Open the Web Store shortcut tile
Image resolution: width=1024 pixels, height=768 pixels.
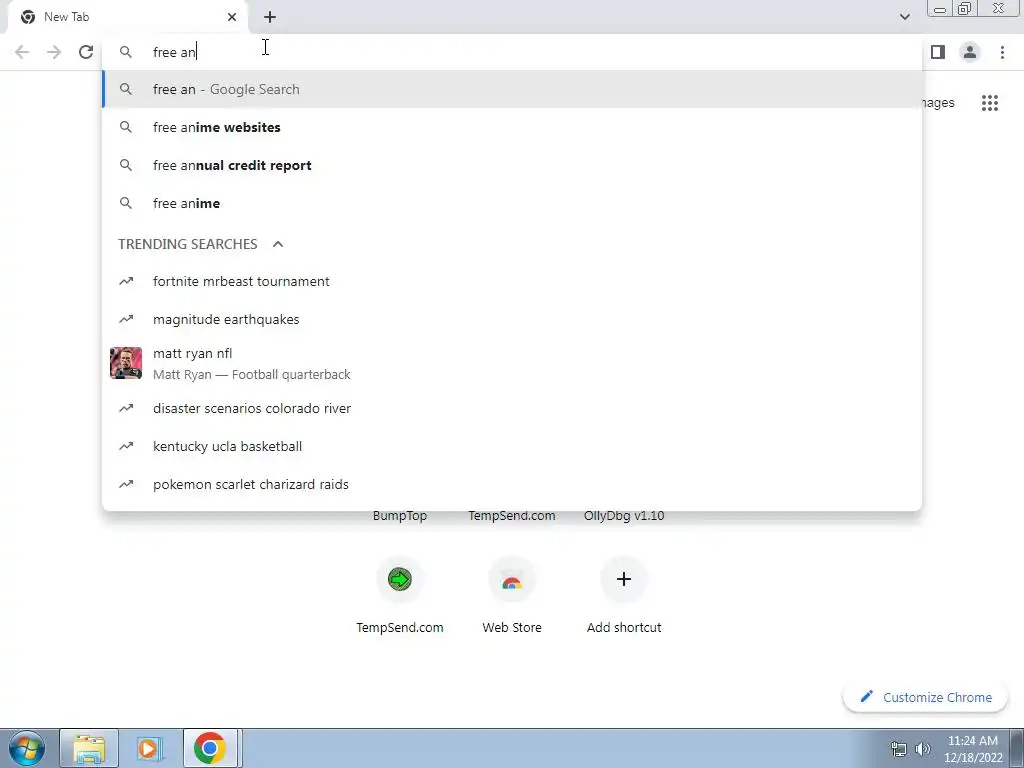click(512, 595)
